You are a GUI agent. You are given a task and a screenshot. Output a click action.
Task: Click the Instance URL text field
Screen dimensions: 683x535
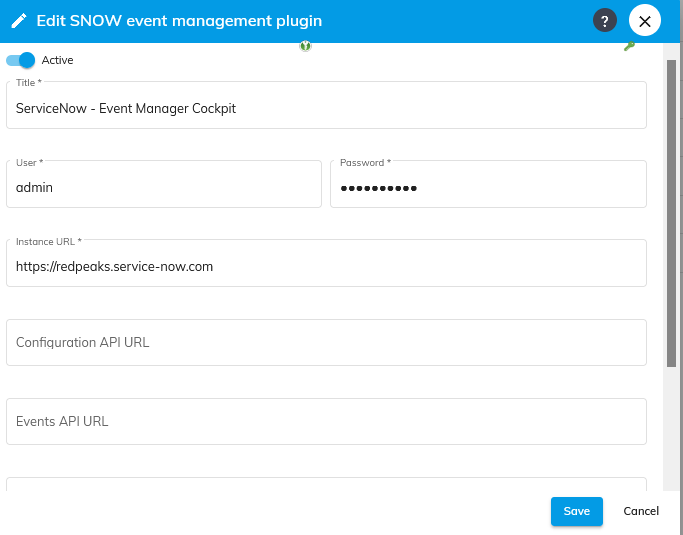(326, 266)
